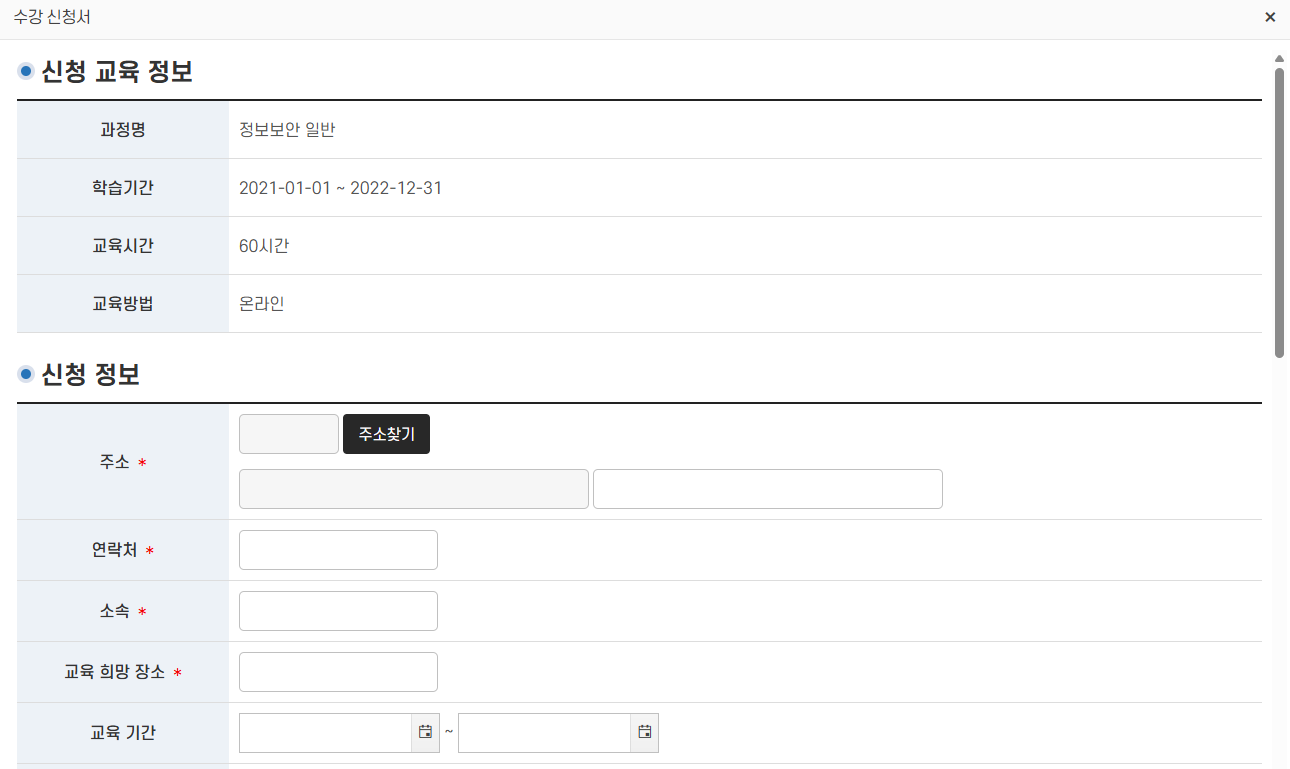This screenshot has width=1290, height=769.
Task: Click the postal code field beside 주소찾기
Action: pos(289,434)
